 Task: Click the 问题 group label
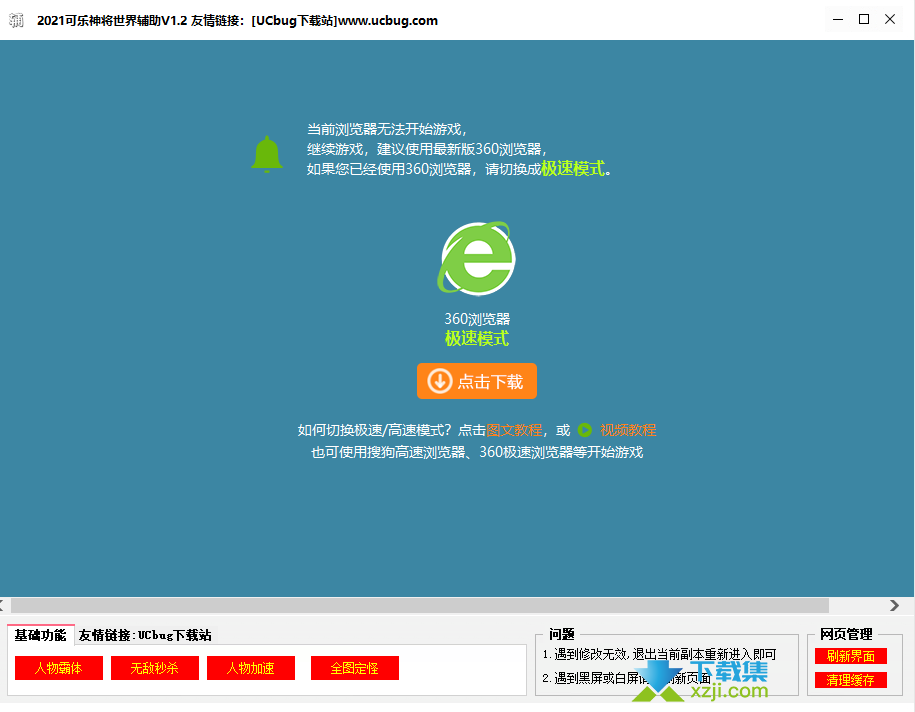click(x=561, y=634)
